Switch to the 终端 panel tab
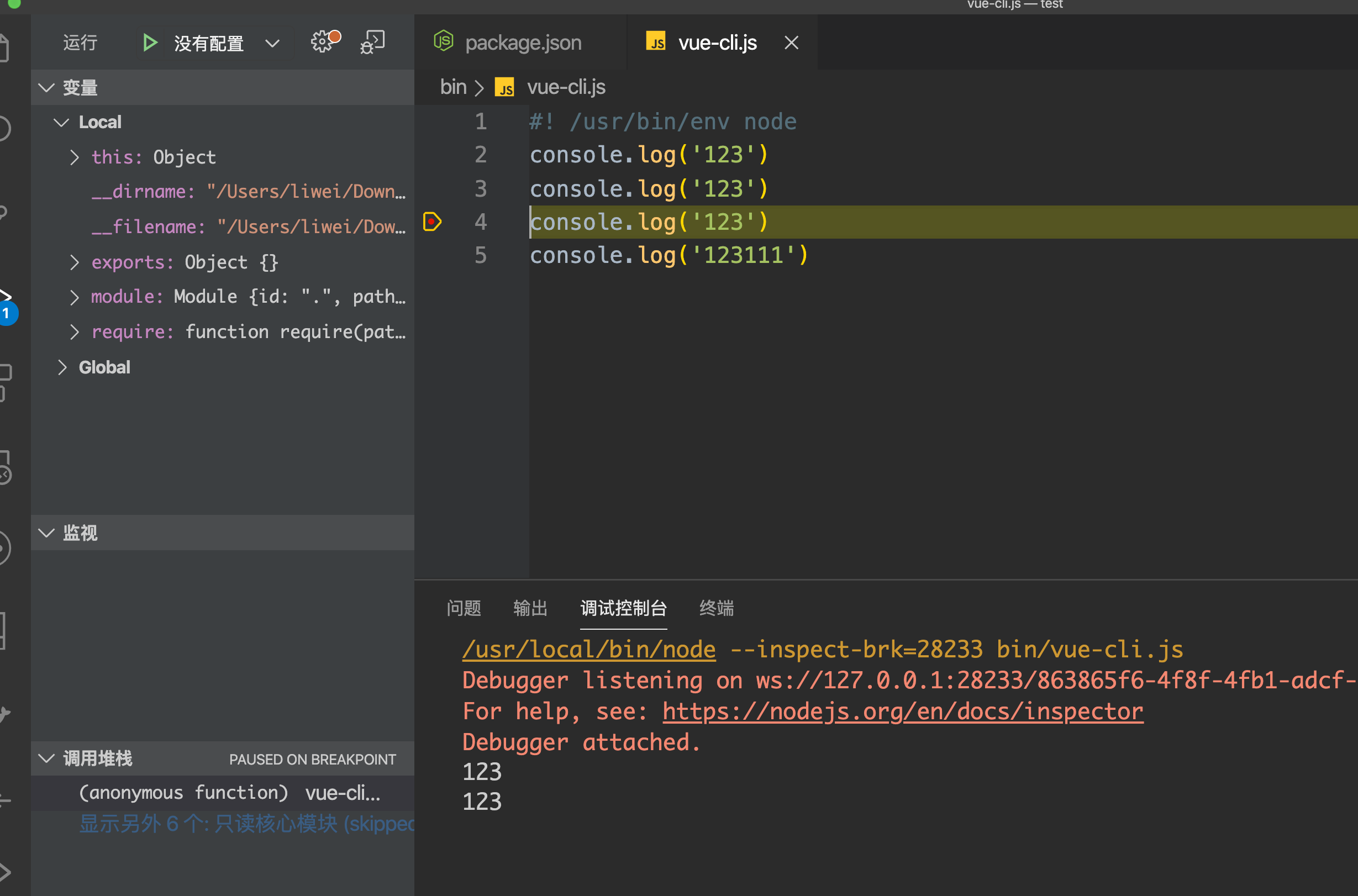 pos(717,608)
